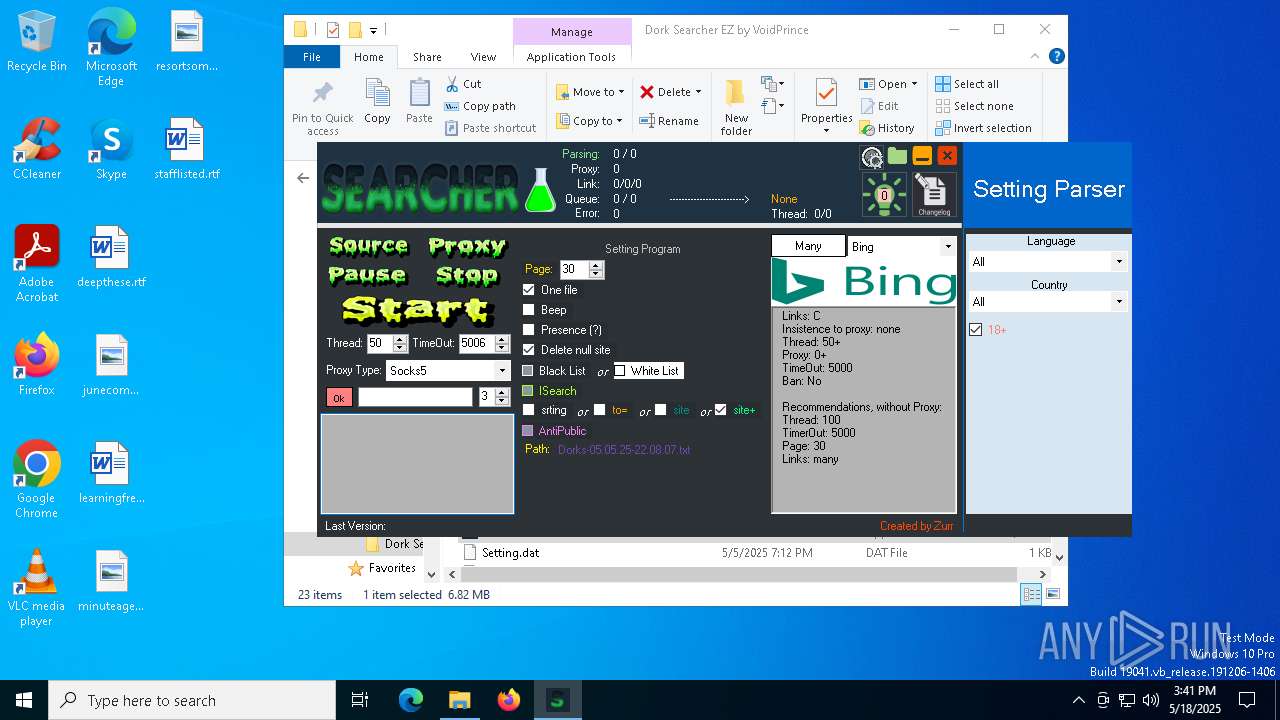
Task: Open Firefox from the taskbar
Action: [x=509, y=700]
